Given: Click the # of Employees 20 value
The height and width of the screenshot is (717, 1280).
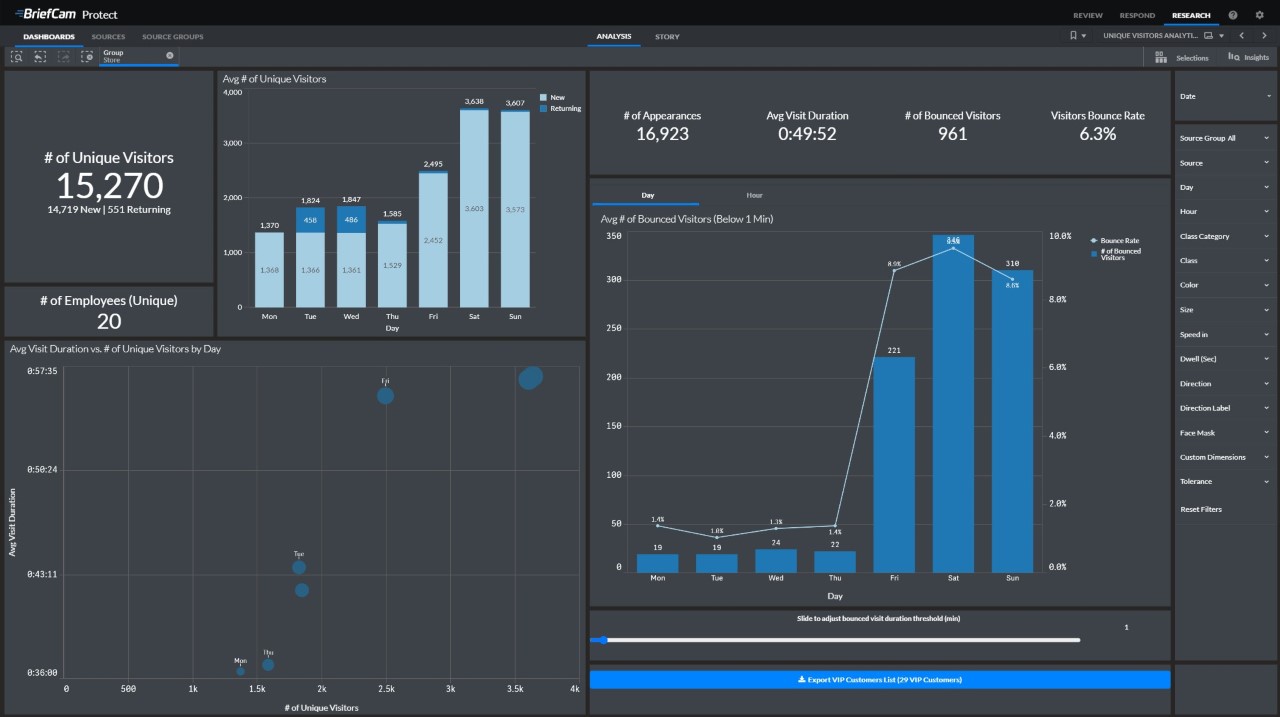Looking at the screenshot, I should point(109,321).
